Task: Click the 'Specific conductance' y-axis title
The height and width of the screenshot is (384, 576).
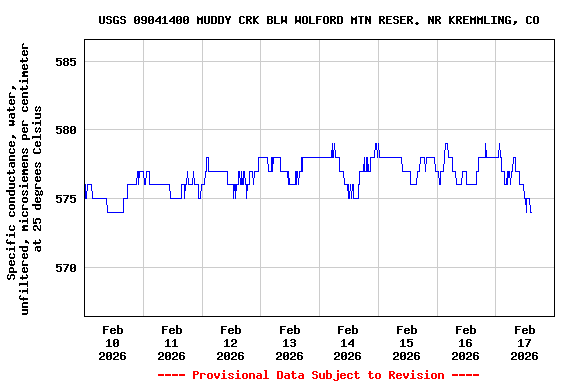Action: click(24, 179)
